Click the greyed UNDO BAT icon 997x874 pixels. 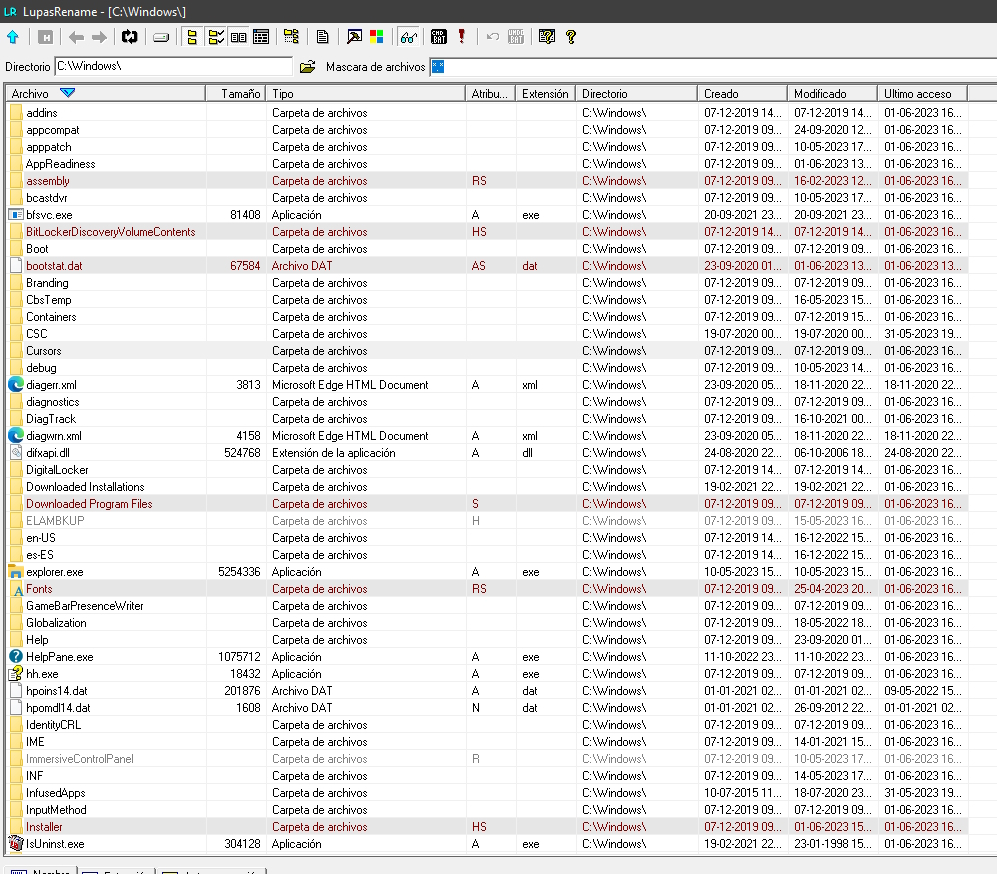[x=516, y=37]
